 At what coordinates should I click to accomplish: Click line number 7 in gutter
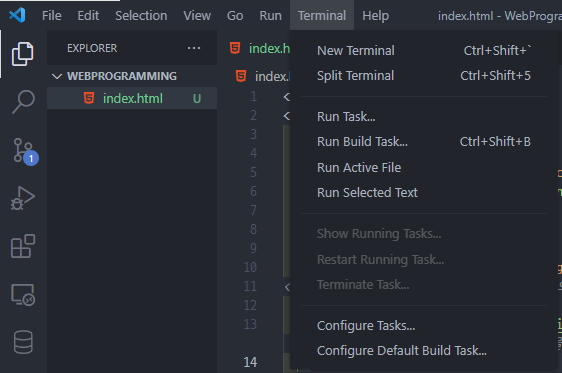254,210
